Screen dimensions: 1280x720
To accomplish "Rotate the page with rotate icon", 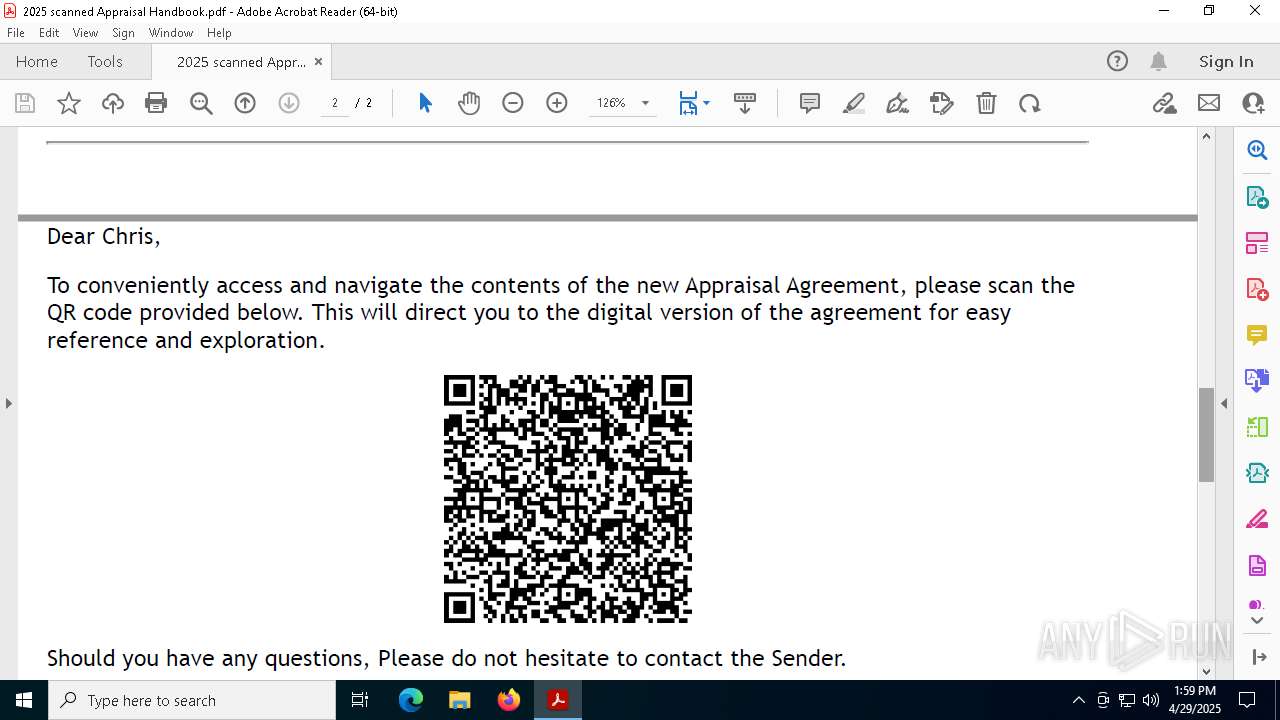I will (1030, 103).
